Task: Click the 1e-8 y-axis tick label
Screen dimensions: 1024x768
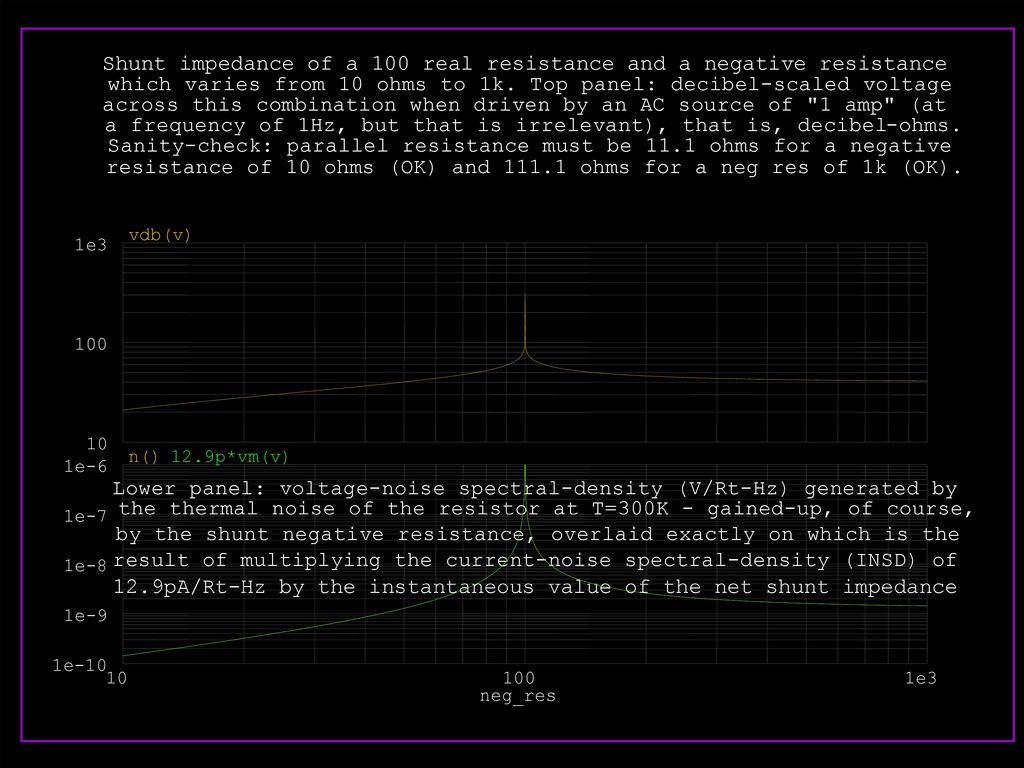Action: [x=86, y=566]
